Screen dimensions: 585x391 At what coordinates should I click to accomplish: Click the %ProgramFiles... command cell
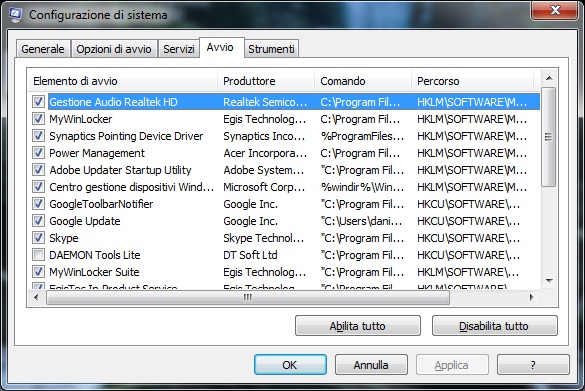pos(362,136)
